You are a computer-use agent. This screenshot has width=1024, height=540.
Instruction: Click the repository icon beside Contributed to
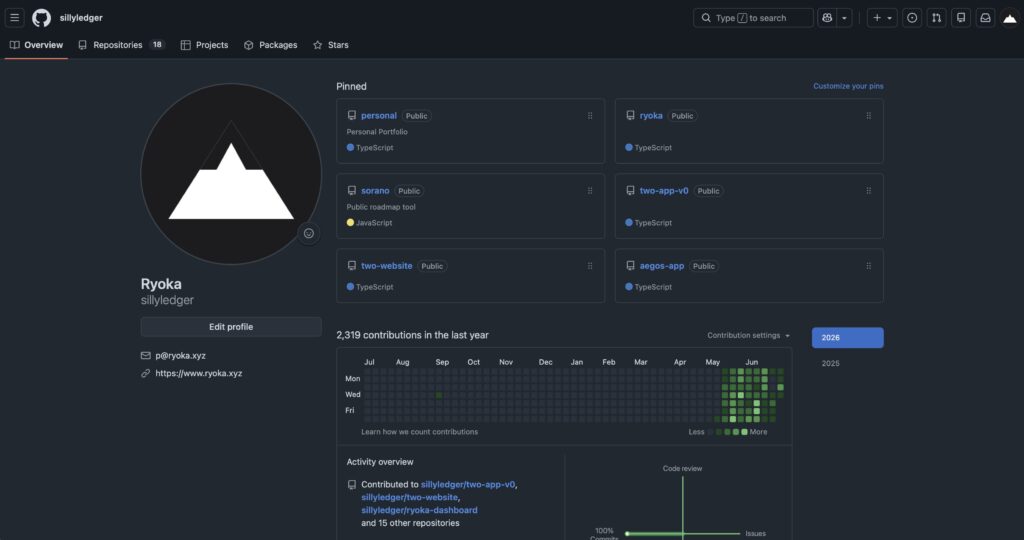point(352,484)
